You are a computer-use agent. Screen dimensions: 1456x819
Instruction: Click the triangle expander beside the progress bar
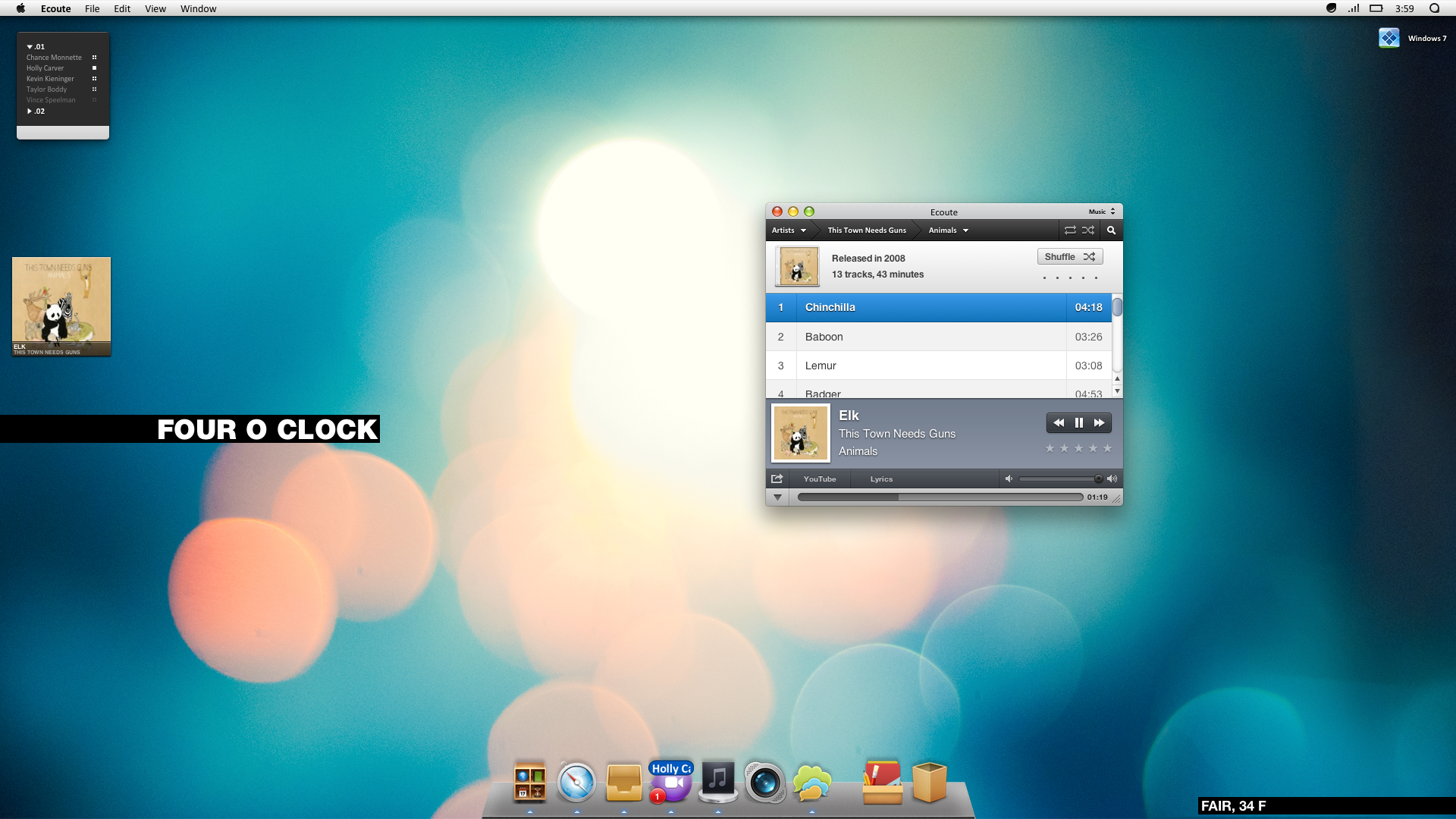tap(777, 497)
